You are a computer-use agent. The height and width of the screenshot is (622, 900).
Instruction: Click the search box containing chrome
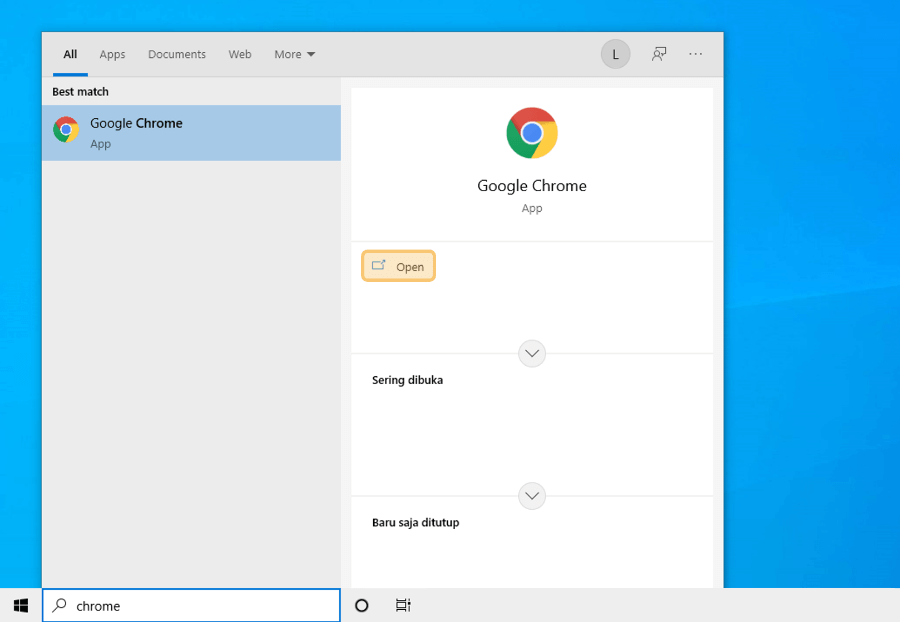191,605
